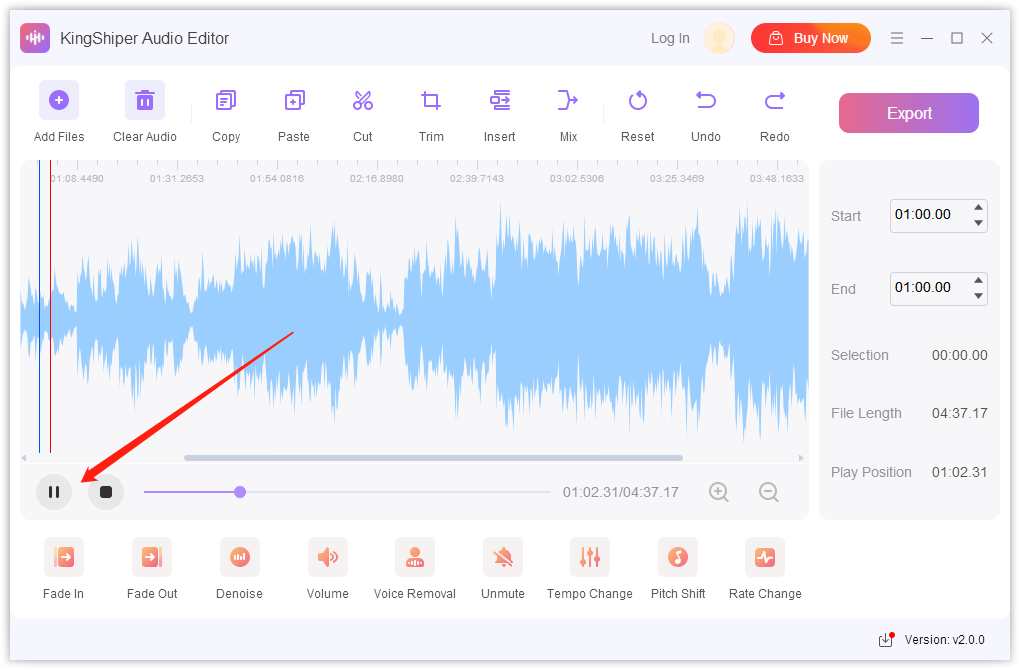Image resolution: width=1020 pixels, height=670 pixels.
Task: Click the 02:39.7143 timeline marker
Action: pos(477,178)
